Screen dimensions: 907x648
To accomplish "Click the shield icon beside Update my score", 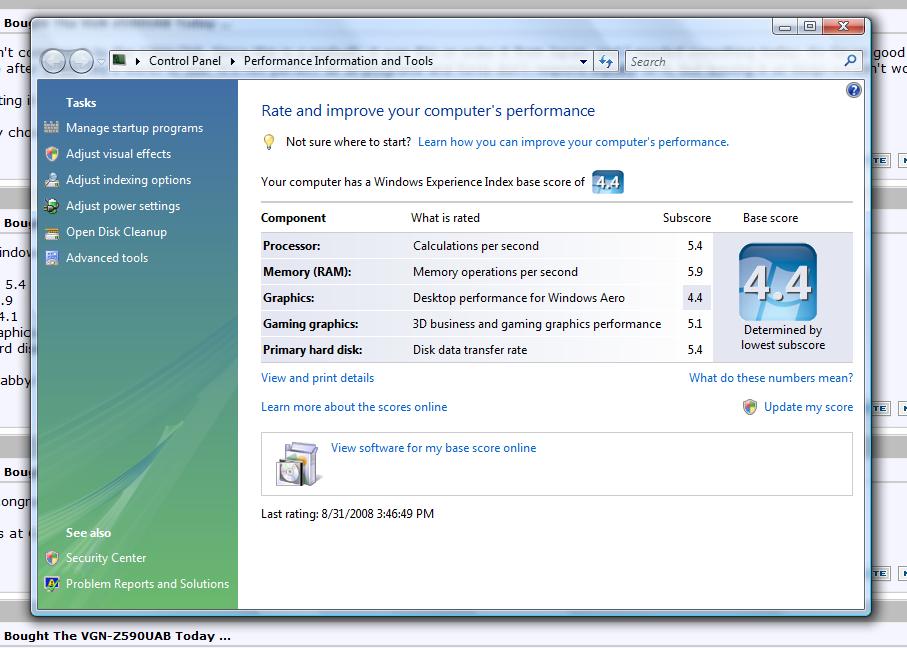I will click(750, 407).
